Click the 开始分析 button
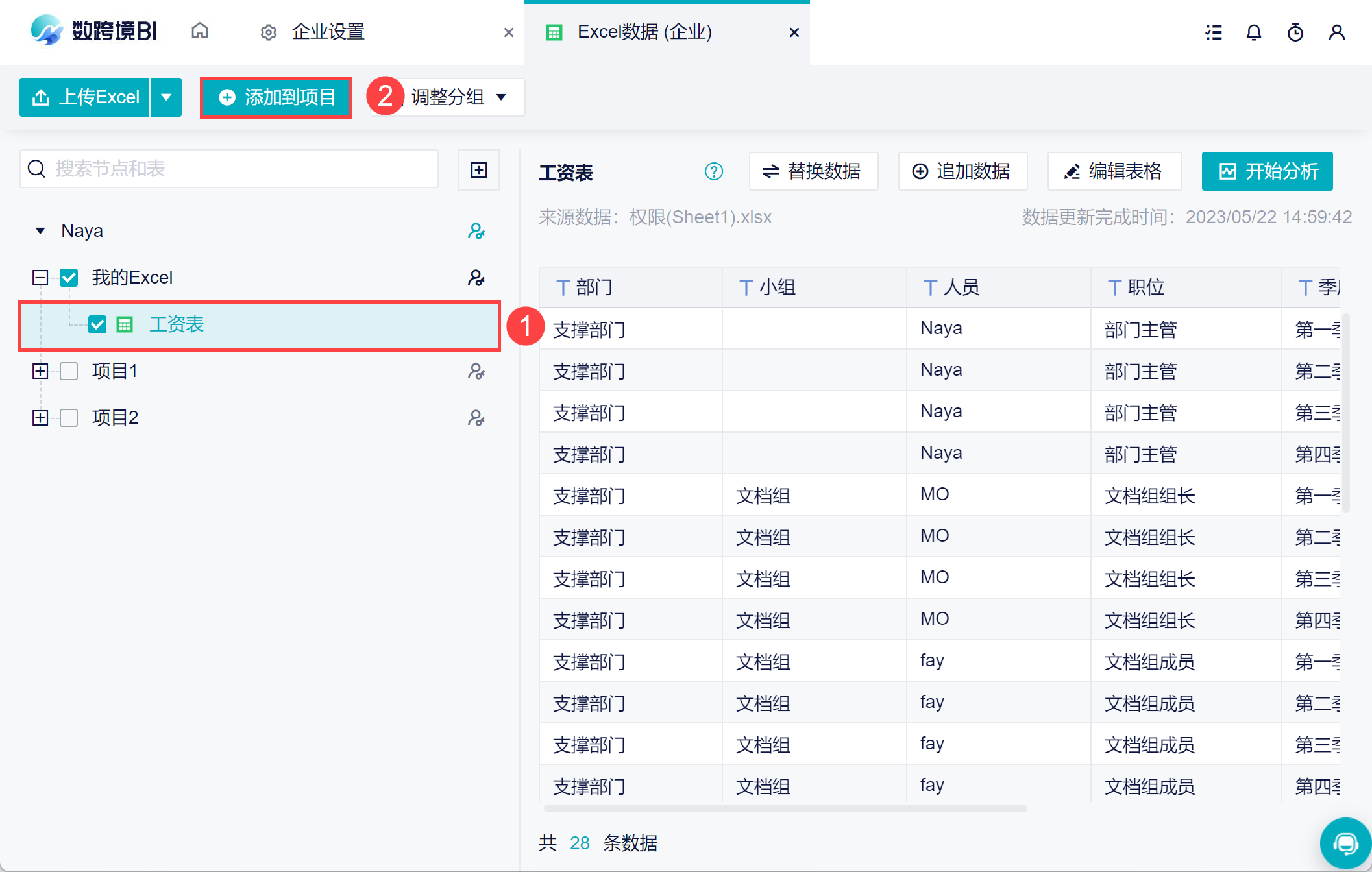Viewport: 1372px width, 872px height. [x=1266, y=171]
